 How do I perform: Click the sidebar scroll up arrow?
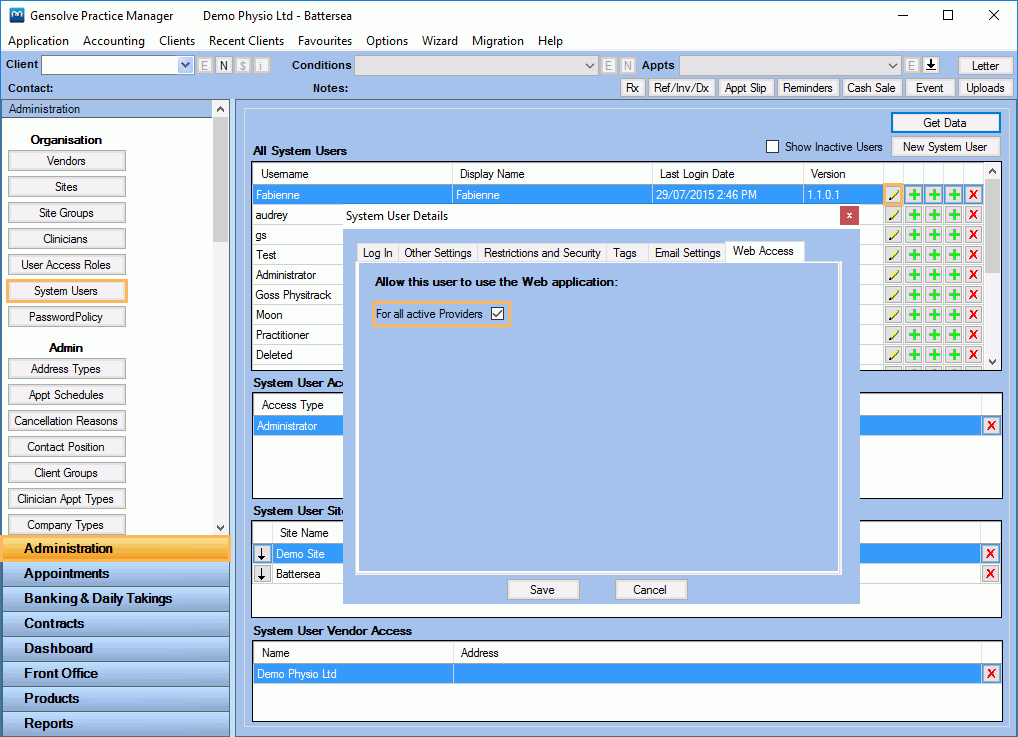[x=221, y=109]
